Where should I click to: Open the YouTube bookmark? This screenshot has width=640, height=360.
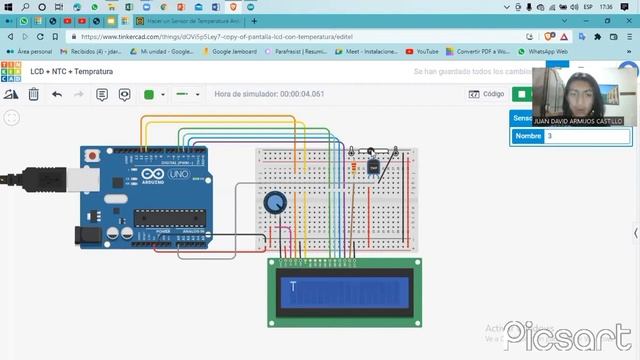point(422,52)
